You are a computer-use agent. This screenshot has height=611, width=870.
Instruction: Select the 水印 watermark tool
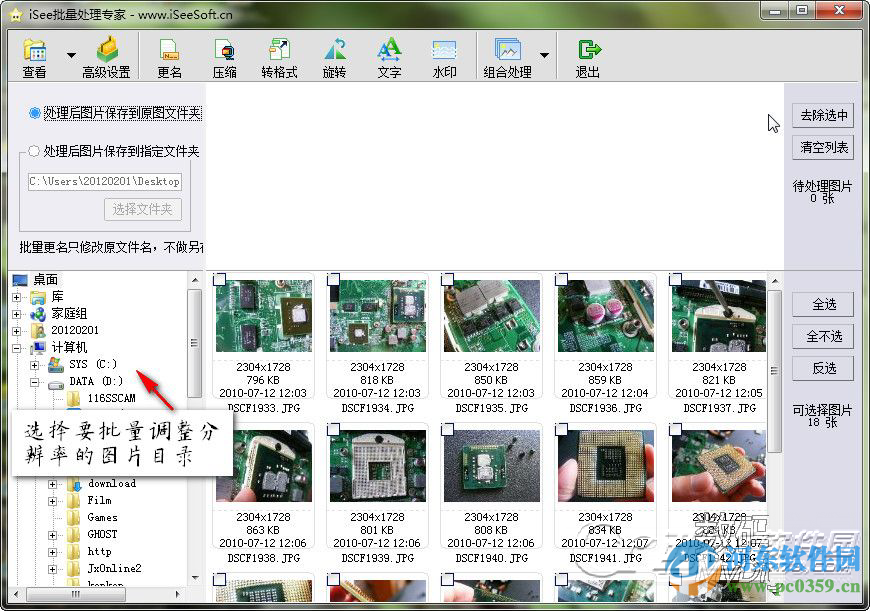pos(444,55)
